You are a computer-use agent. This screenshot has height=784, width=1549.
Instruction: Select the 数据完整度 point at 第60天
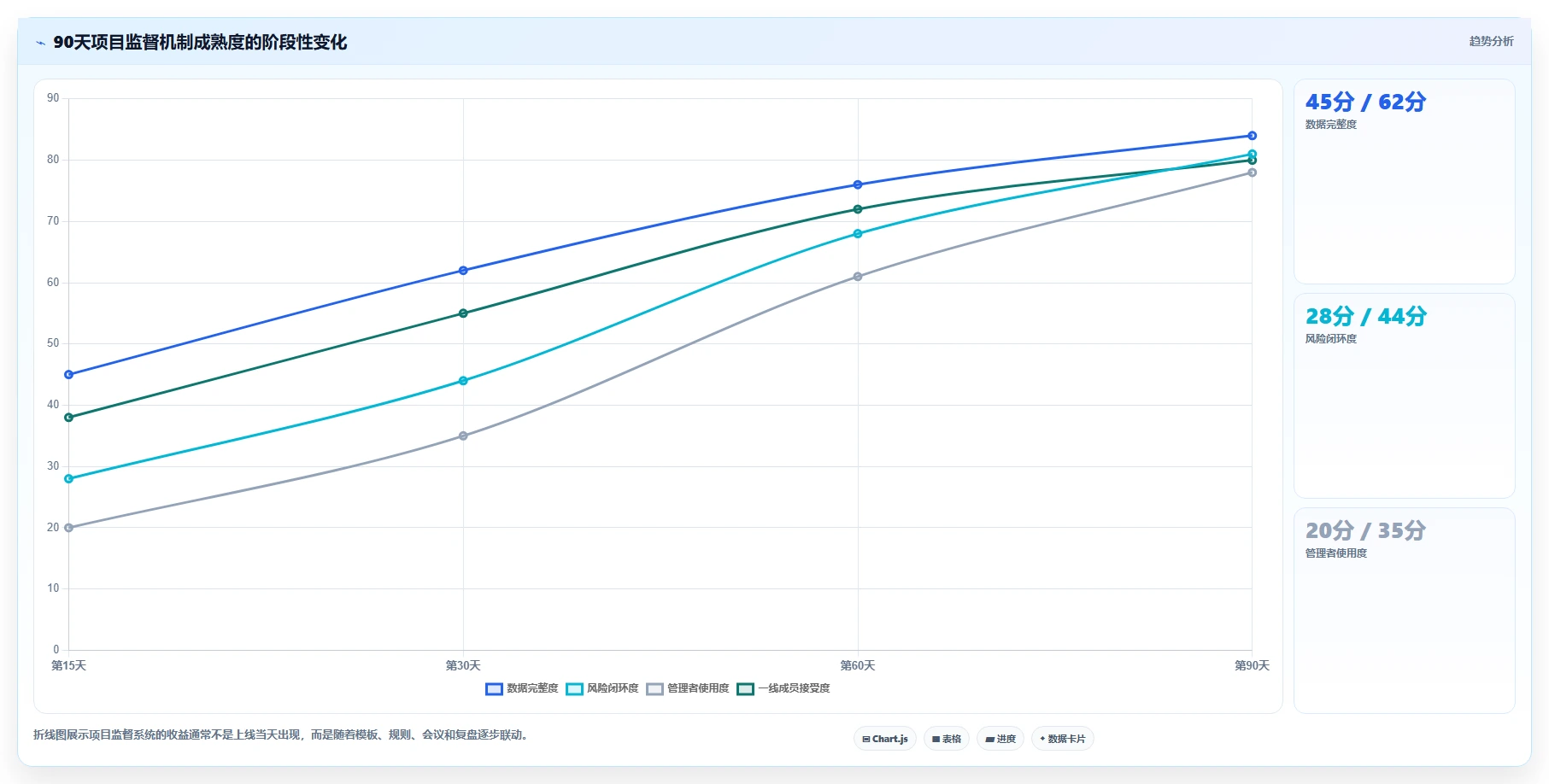(858, 184)
